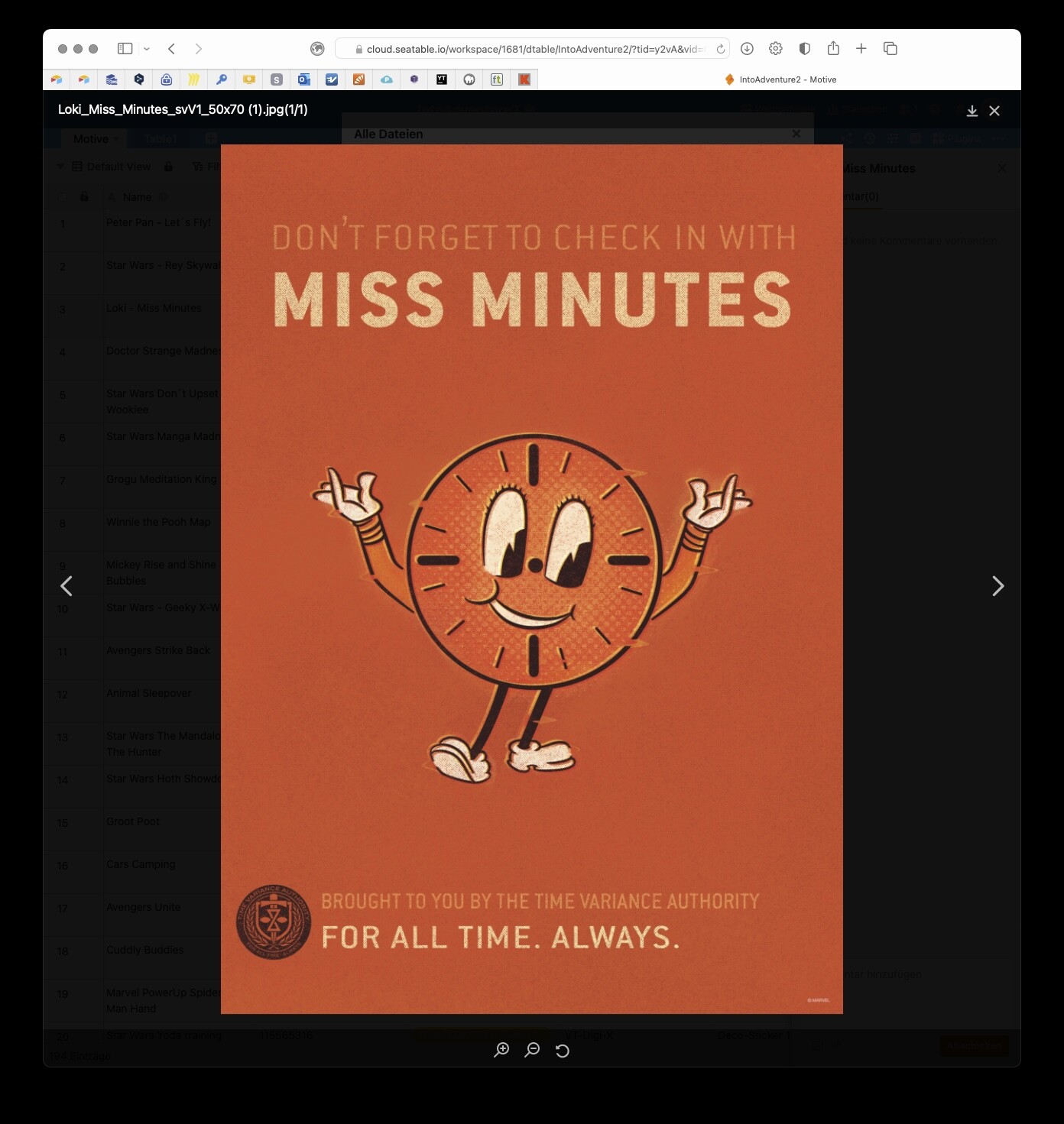Viewport: 1064px width, 1124px height.
Task: Go to the next image with right arrow
Action: point(997,586)
